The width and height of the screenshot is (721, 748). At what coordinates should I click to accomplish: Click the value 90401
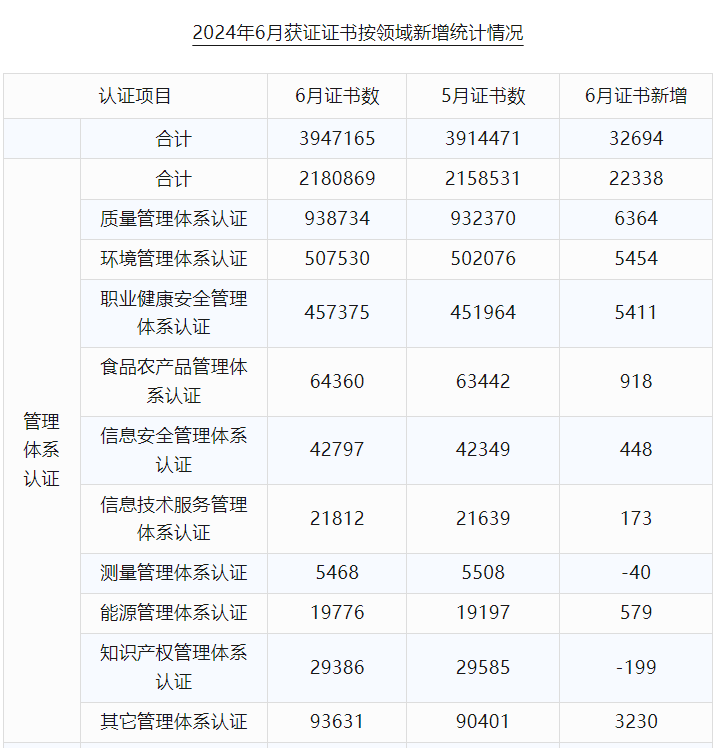[483, 721]
